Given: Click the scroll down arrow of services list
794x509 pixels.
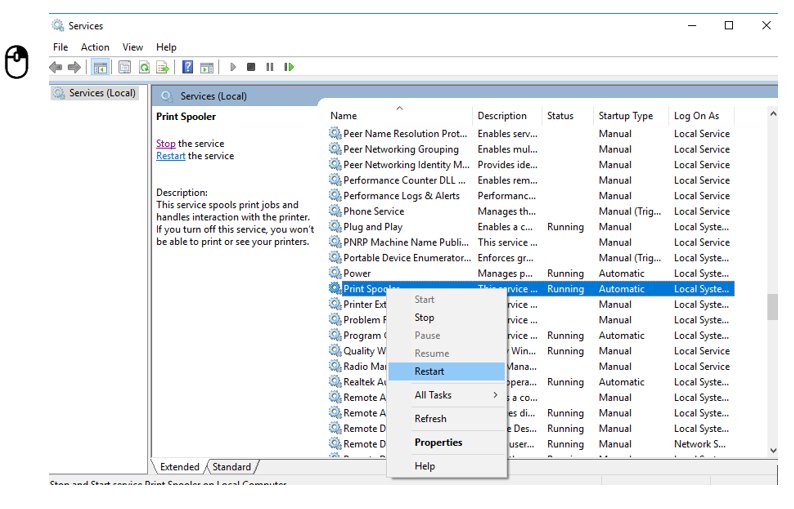Looking at the screenshot, I should (772, 450).
